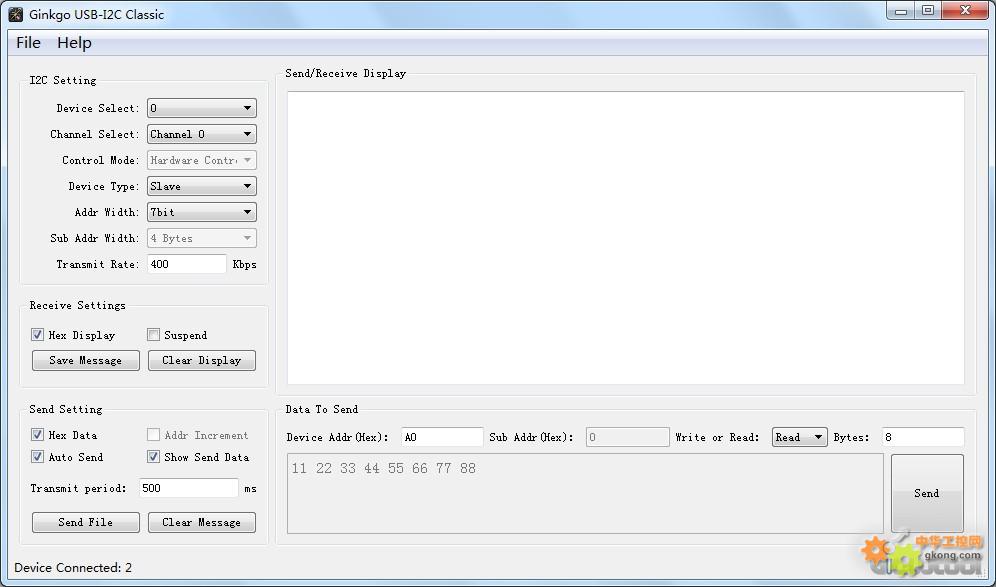Image resolution: width=996 pixels, height=587 pixels.
Task: Click the data text area with 11 22 33
Action: (x=585, y=494)
